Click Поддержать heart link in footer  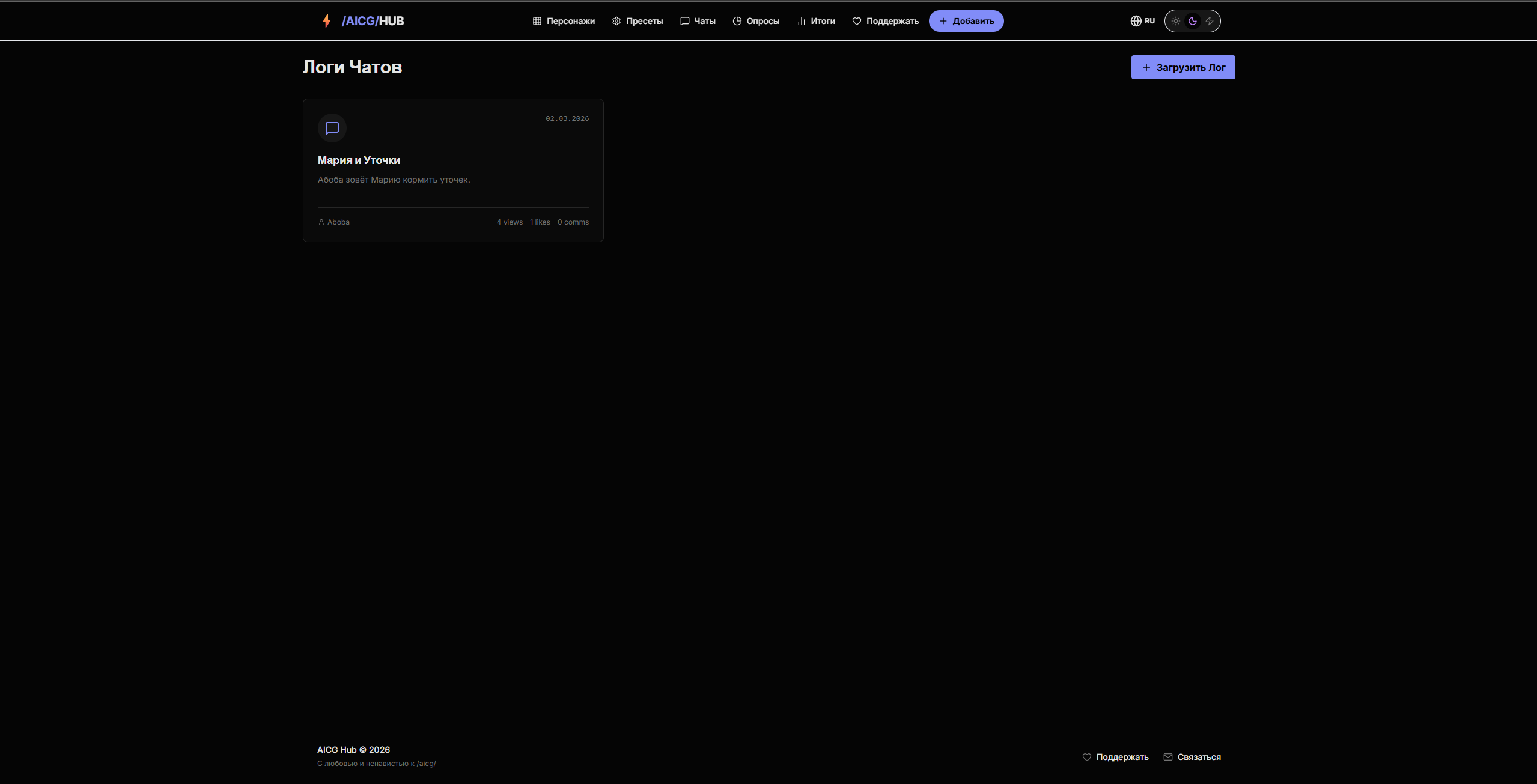(x=1115, y=757)
